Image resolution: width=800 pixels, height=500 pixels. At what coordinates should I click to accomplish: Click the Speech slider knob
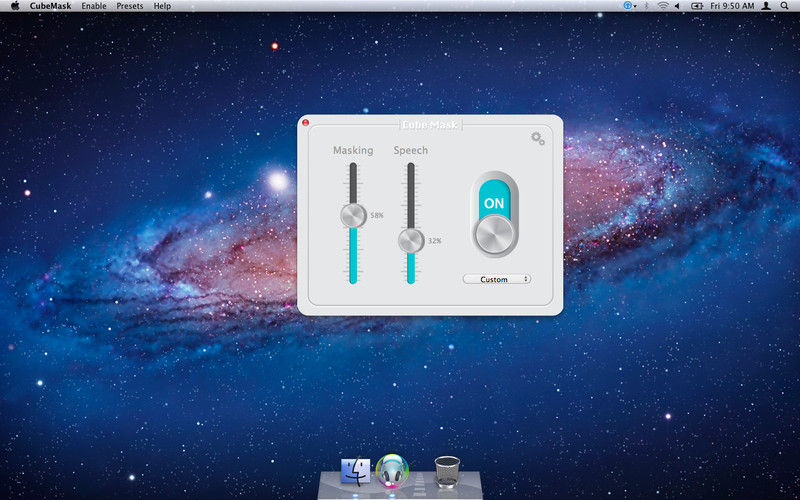tap(410, 240)
